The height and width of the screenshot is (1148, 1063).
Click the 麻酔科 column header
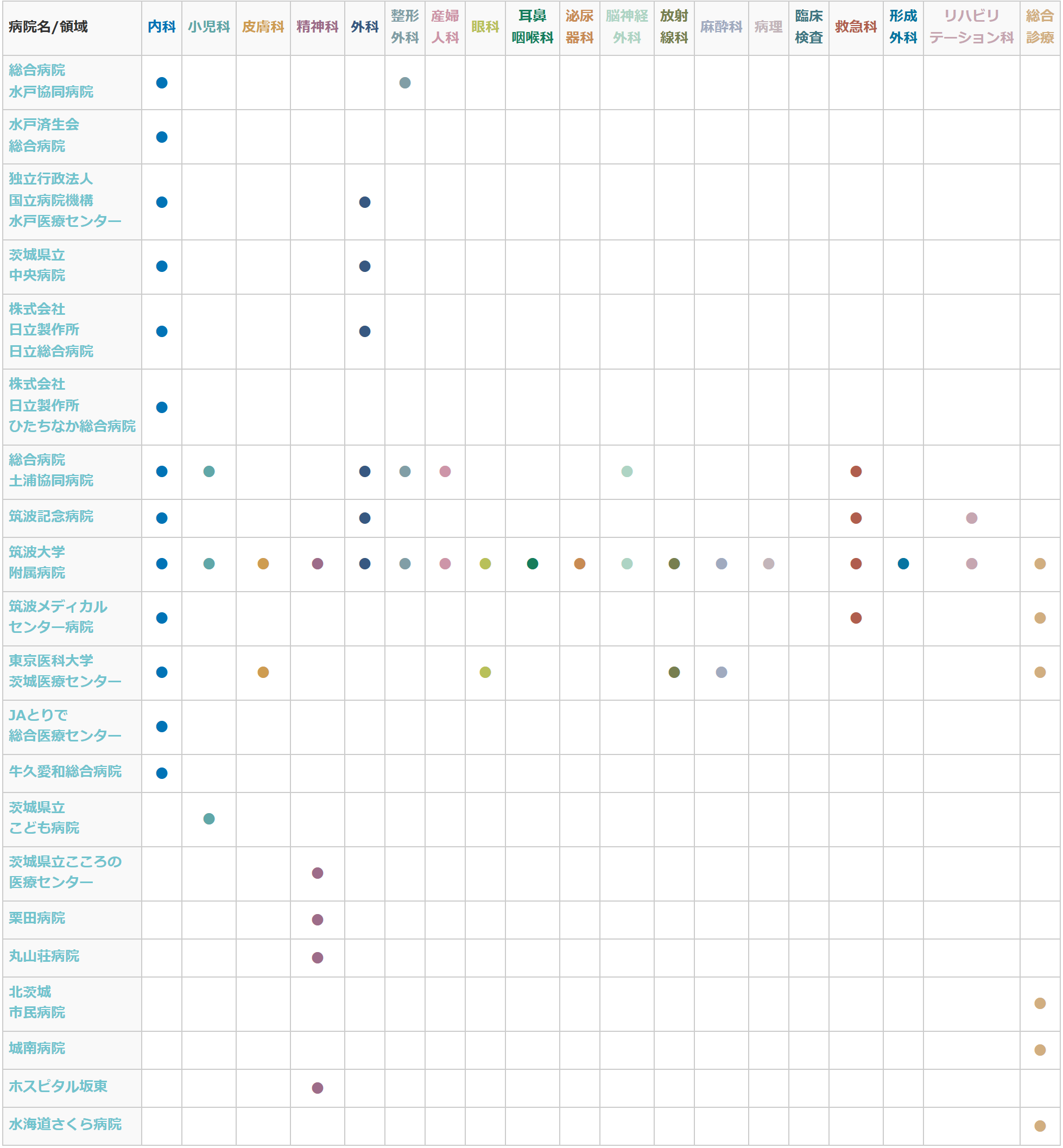(x=722, y=27)
